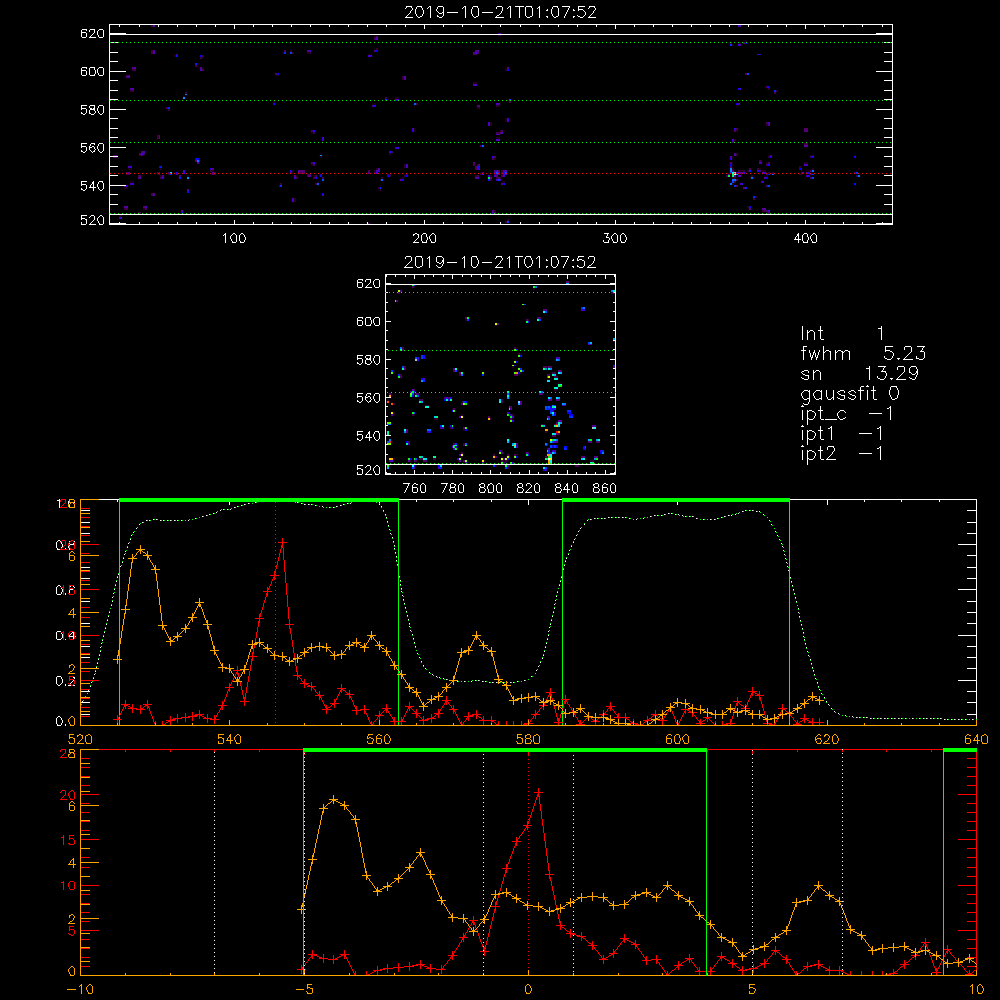
Task: Click the long green bar atop the bottom plot
Action: coord(505,750)
